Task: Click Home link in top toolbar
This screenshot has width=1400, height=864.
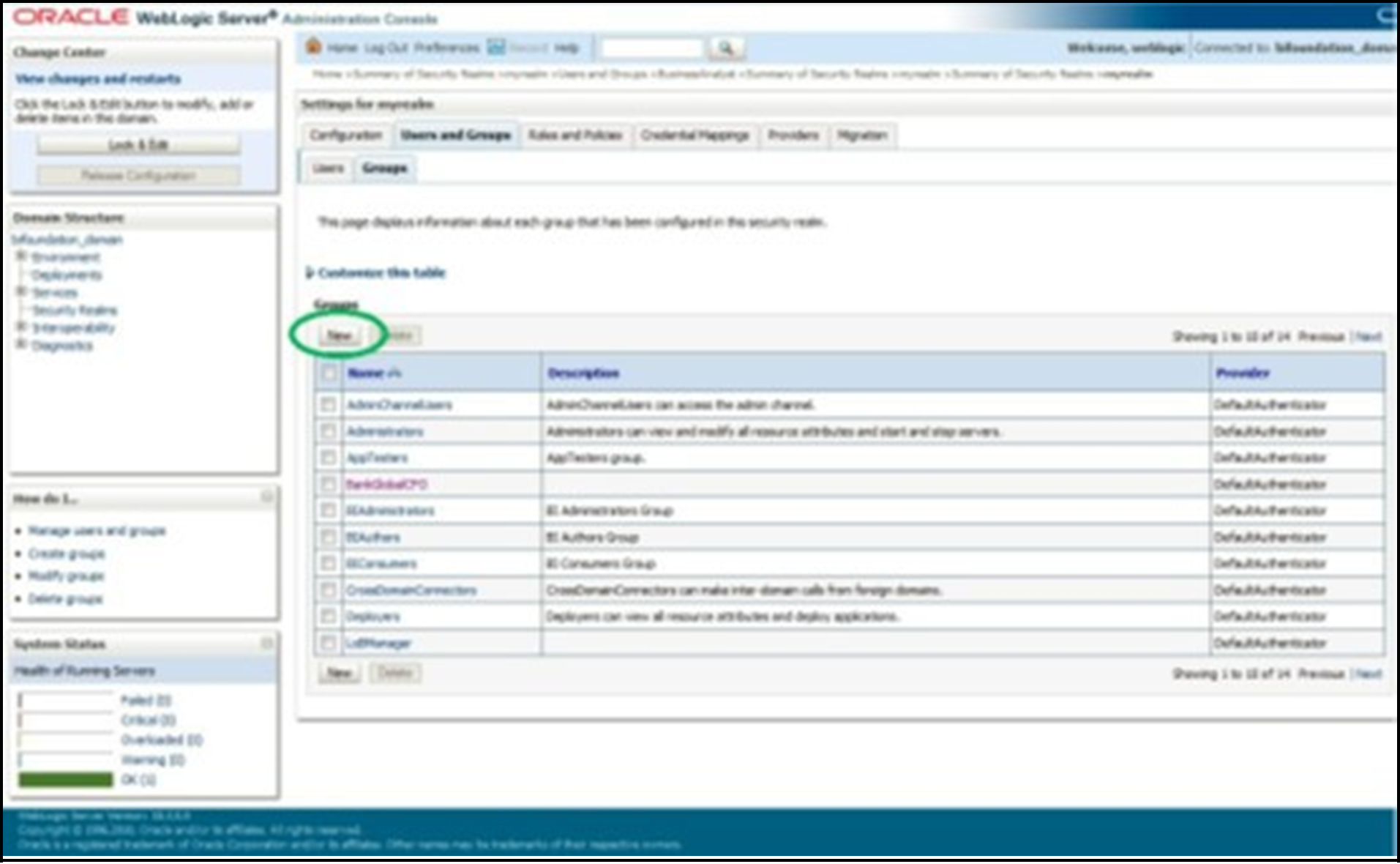Action: tap(342, 48)
